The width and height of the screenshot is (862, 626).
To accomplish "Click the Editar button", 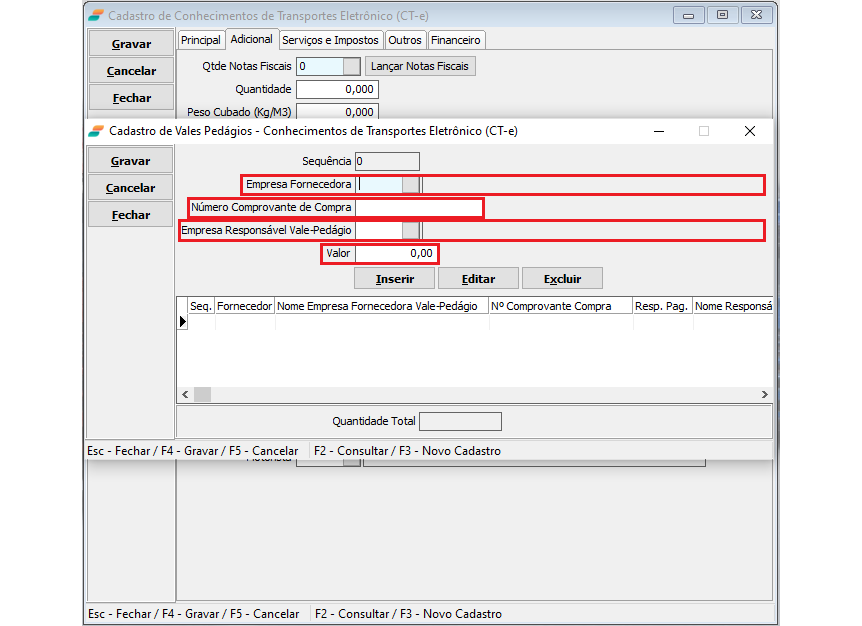I will (478, 279).
